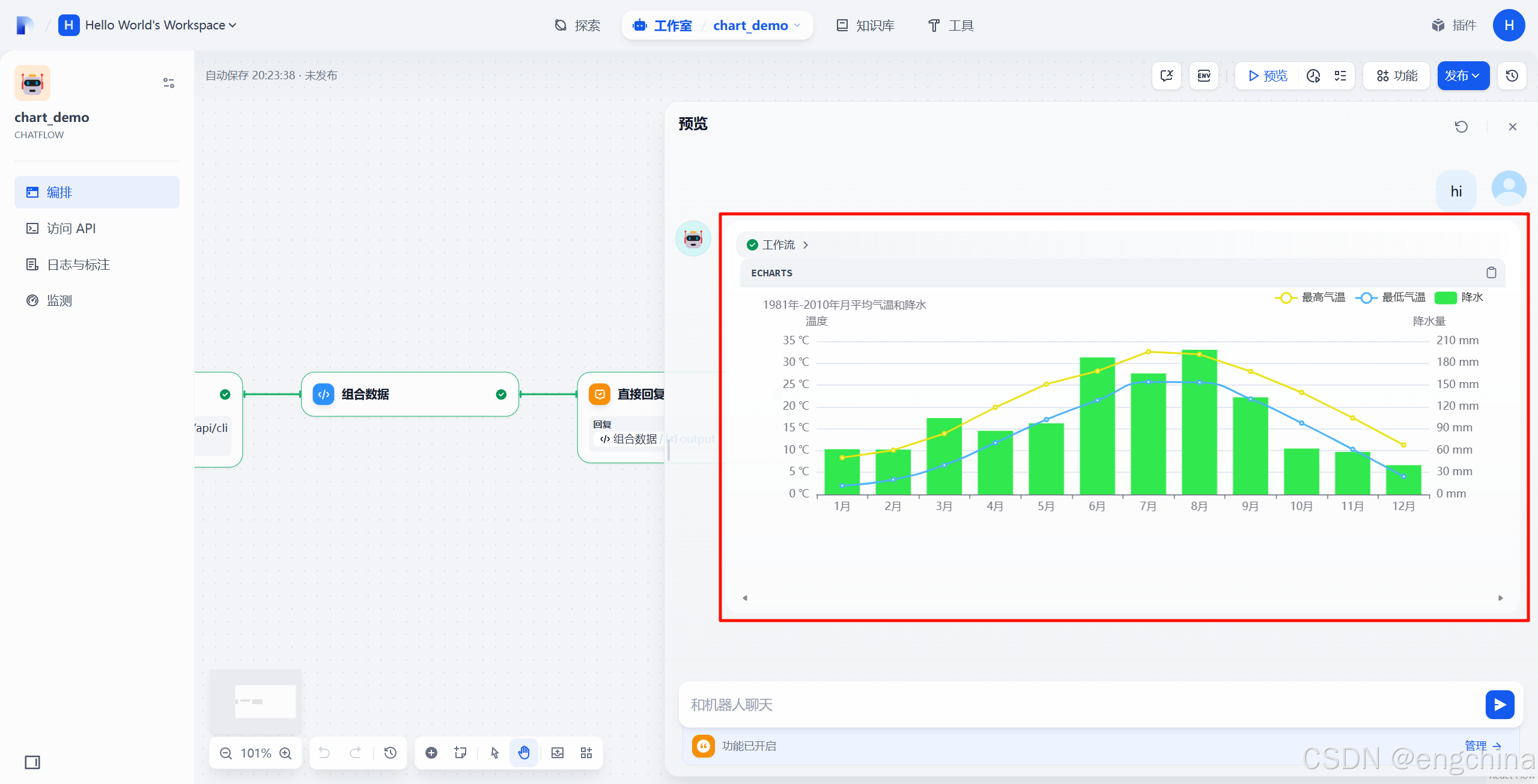Click the restart conversation icon in preview
Image resolution: width=1538 pixels, height=784 pixels.
[x=1461, y=127]
